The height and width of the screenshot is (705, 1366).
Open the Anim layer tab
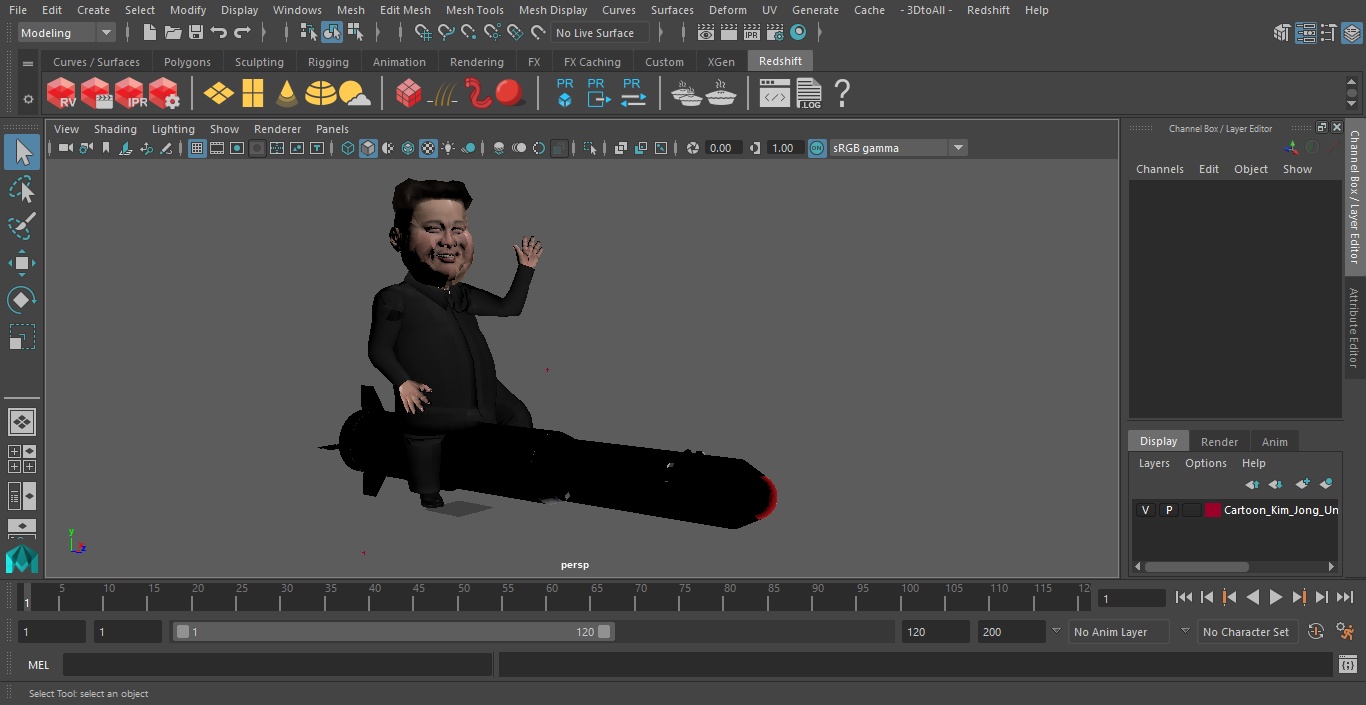tap(1274, 442)
